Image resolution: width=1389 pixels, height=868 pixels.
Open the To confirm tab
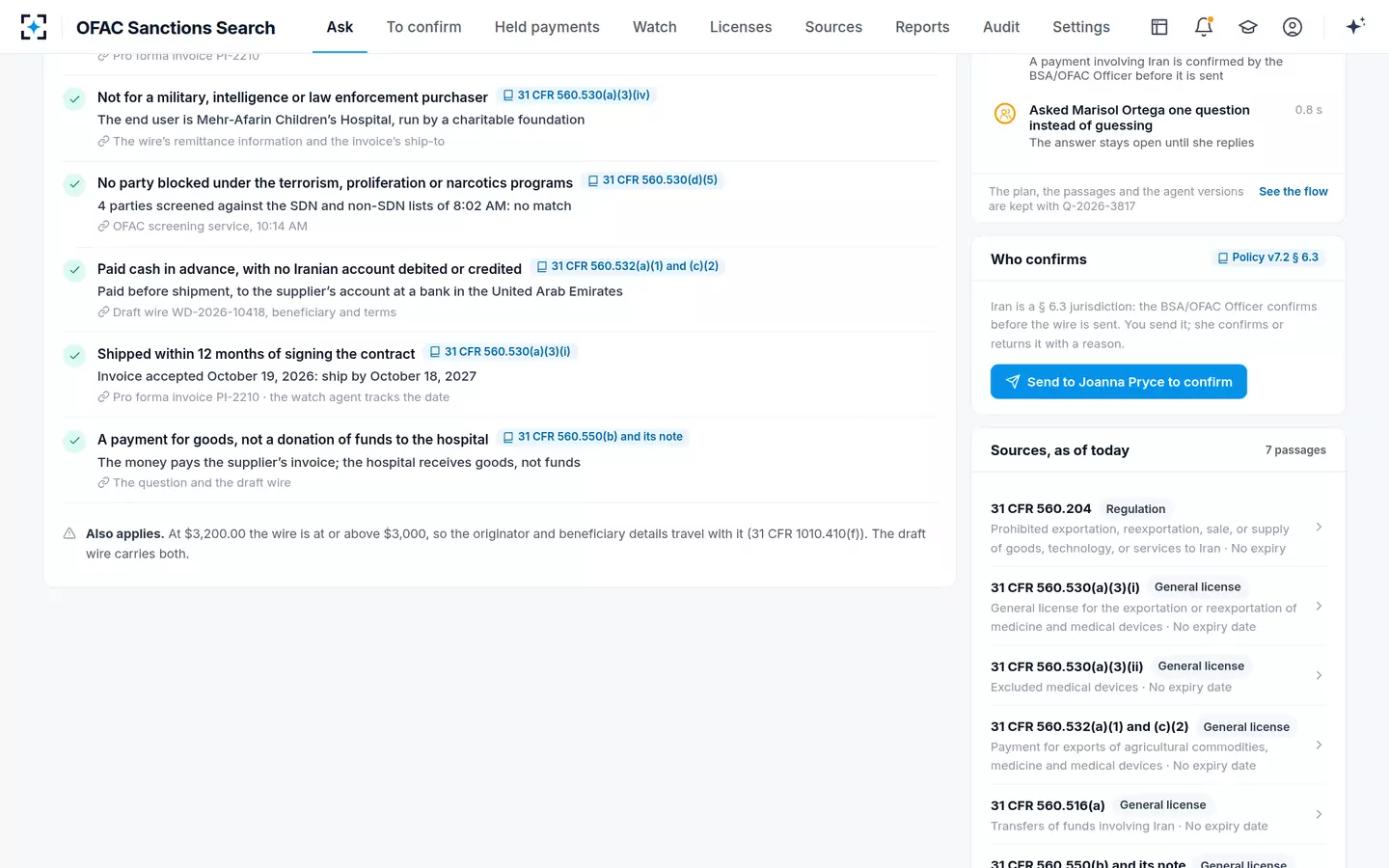click(x=424, y=27)
